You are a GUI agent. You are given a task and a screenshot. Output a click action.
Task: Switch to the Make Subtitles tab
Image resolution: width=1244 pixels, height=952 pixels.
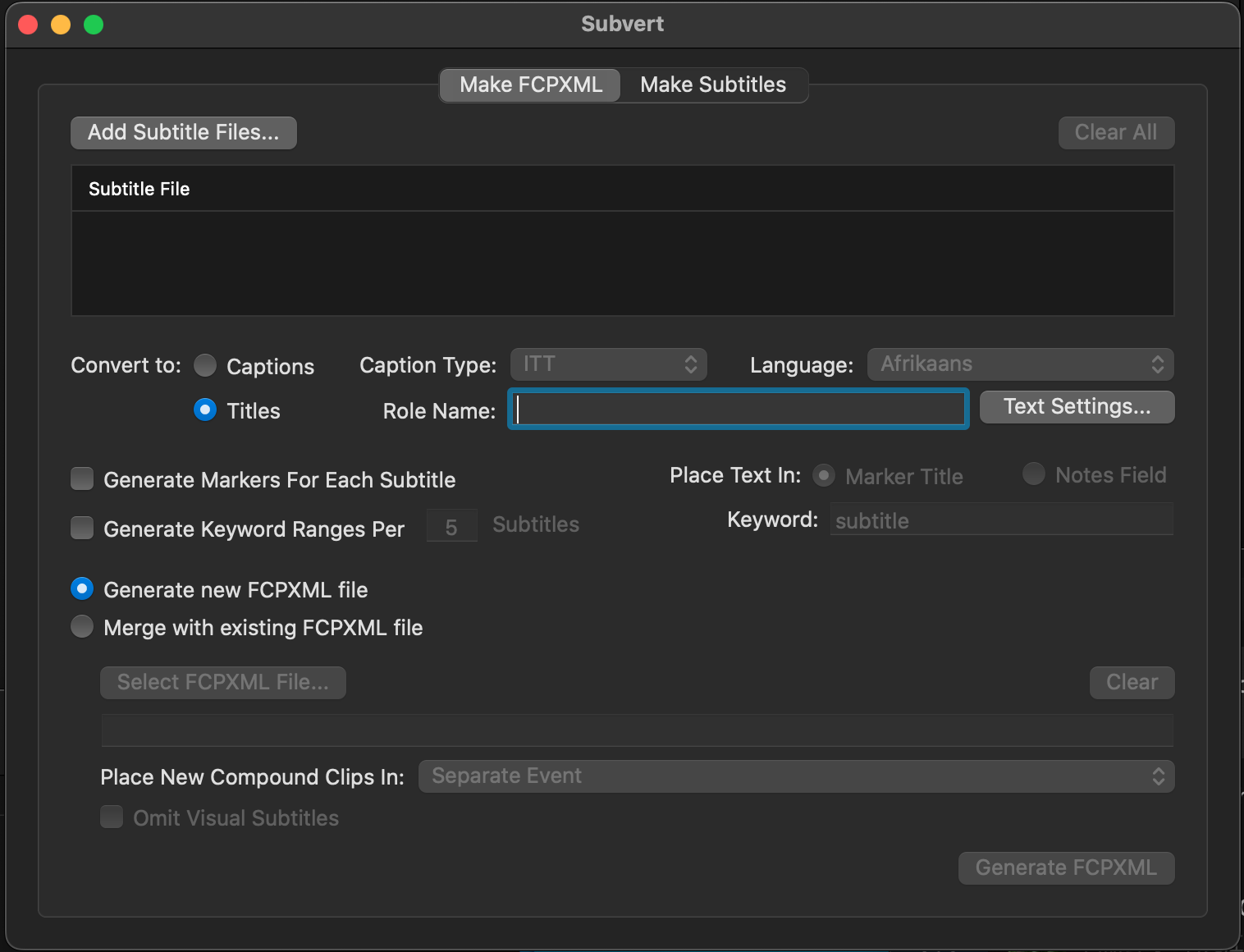pos(712,85)
